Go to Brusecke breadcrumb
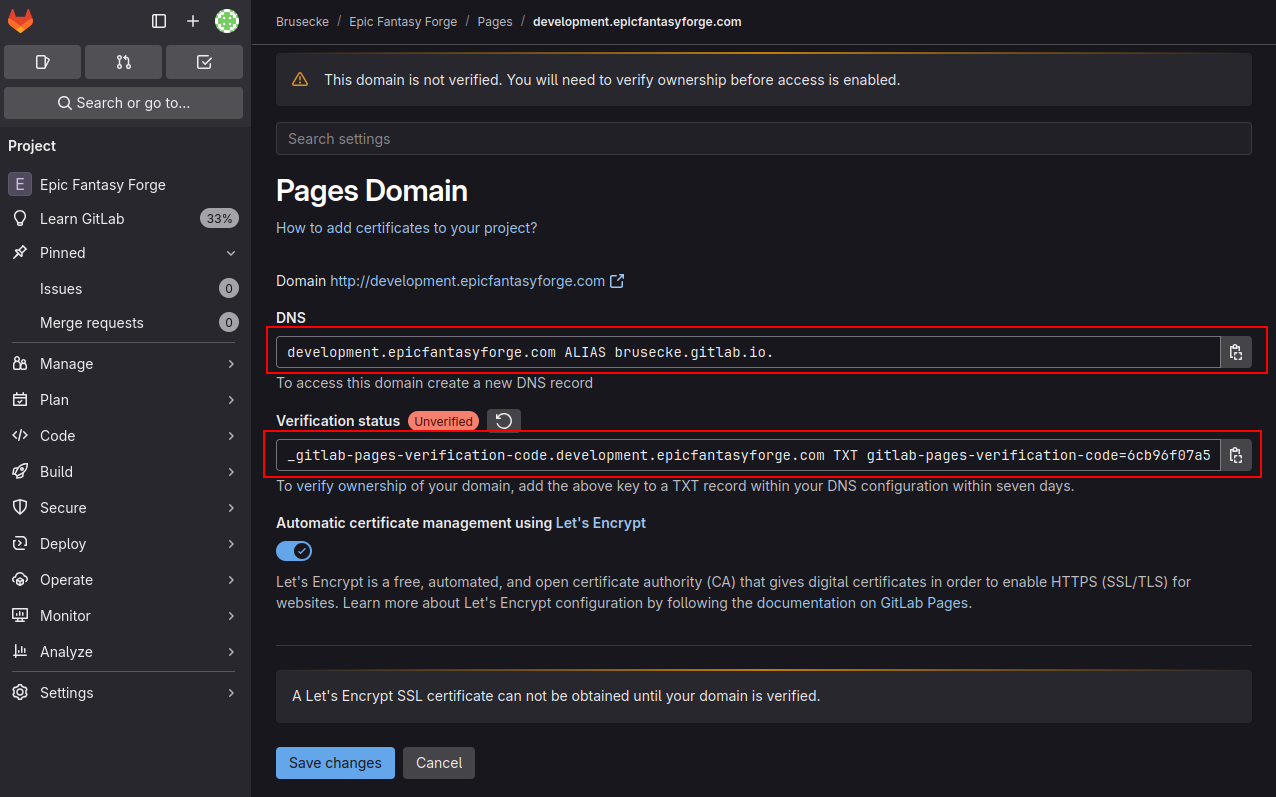This screenshot has height=797, width=1276. (302, 21)
